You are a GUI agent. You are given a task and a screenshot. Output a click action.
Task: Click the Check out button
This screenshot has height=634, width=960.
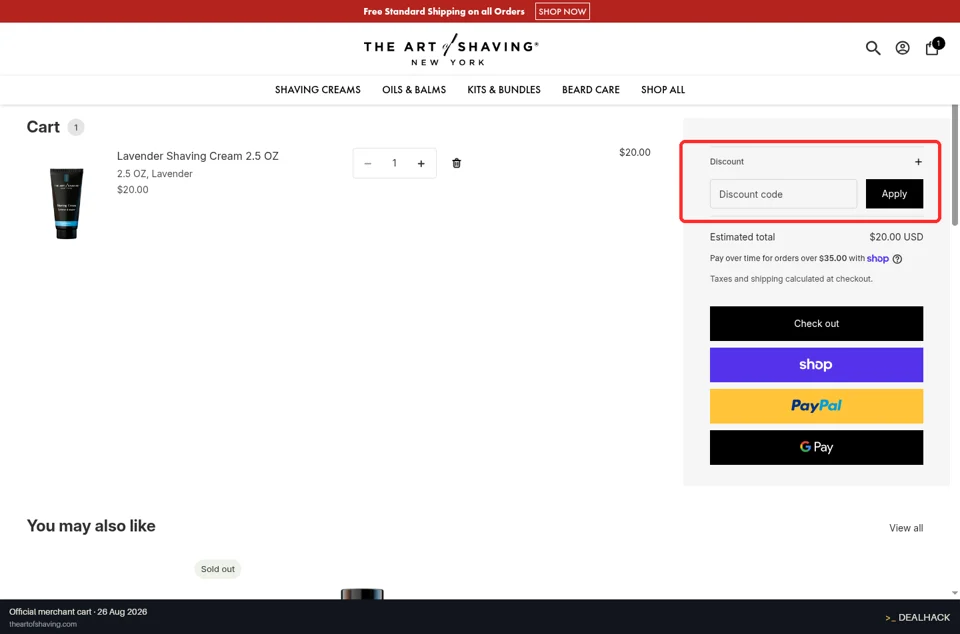pyautogui.click(x=817, y=324)
